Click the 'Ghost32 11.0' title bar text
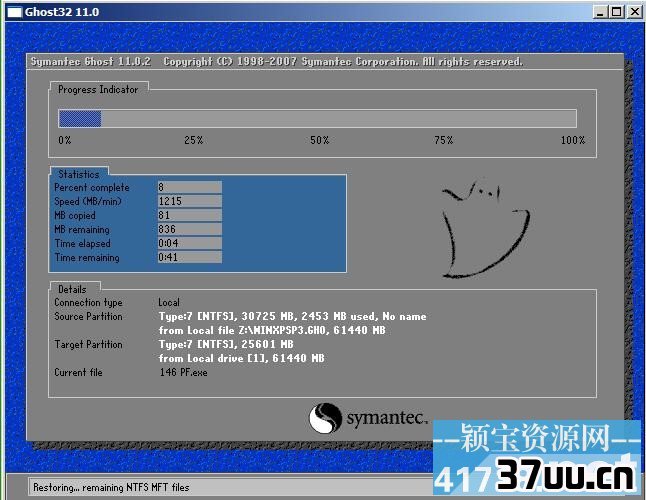Image resolution: width=646 pixels, height=500 pixels. [x=62, y=12]
